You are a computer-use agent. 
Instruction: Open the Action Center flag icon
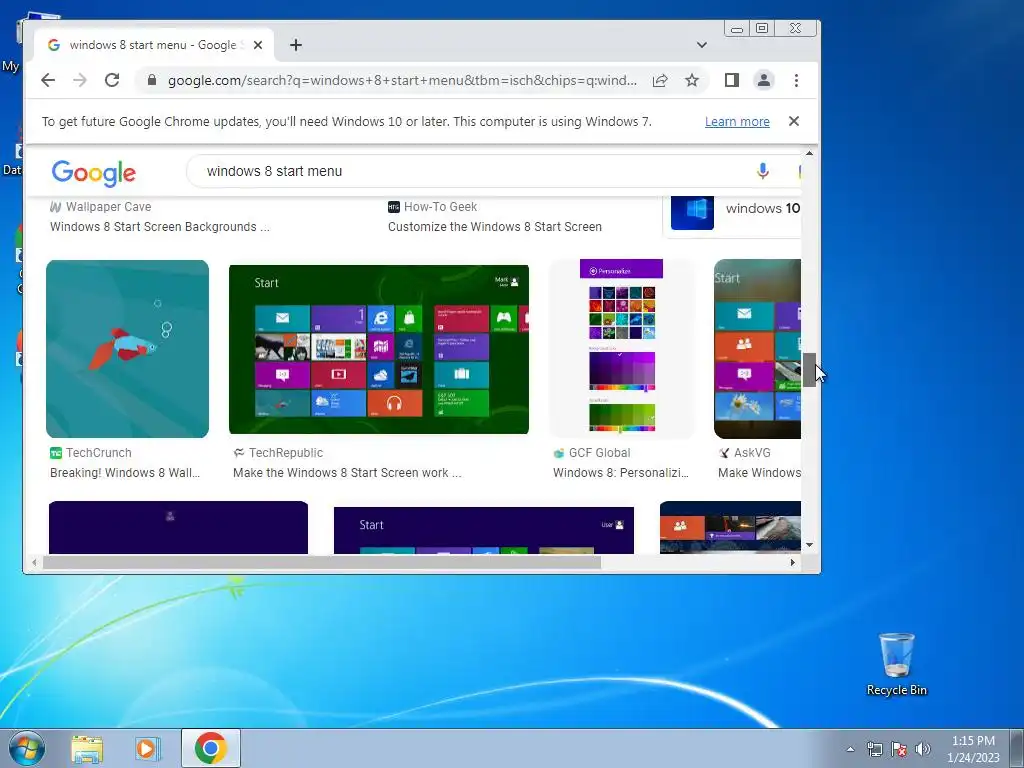click(899, 749)
